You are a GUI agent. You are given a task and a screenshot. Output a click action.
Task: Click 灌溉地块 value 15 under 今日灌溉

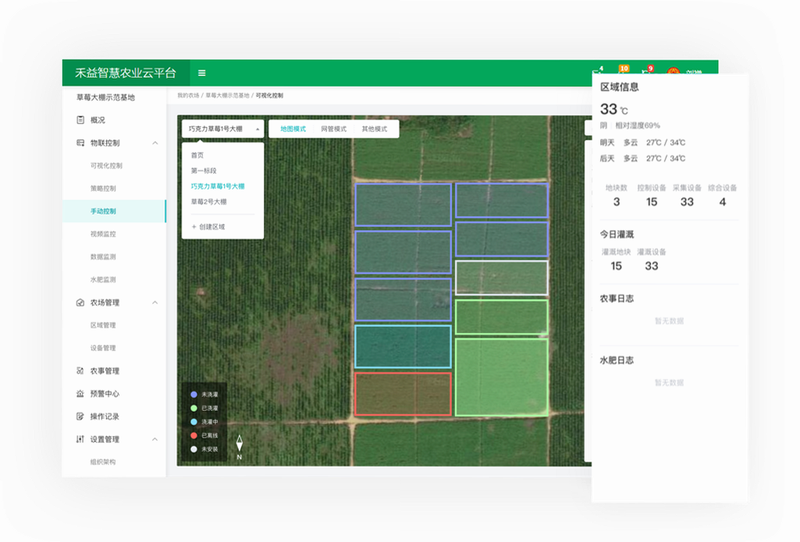click(x=616, y=266)
